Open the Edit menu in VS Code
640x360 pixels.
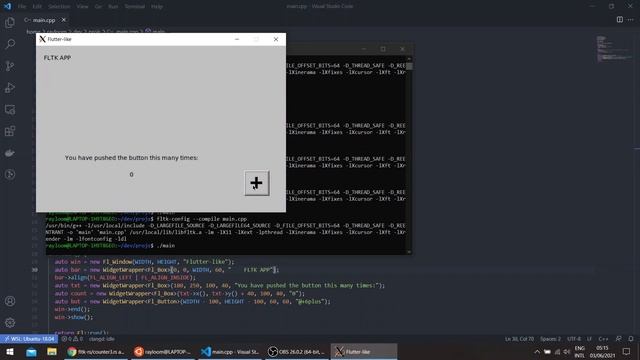(37, 7)
